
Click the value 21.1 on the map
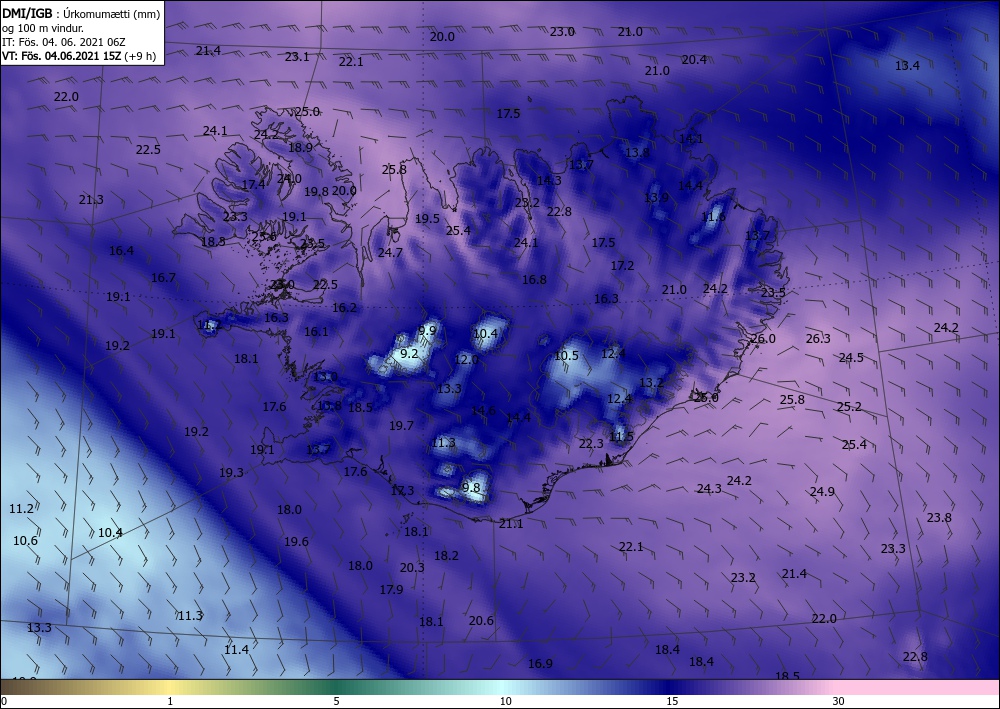click(x=511, y=523)
